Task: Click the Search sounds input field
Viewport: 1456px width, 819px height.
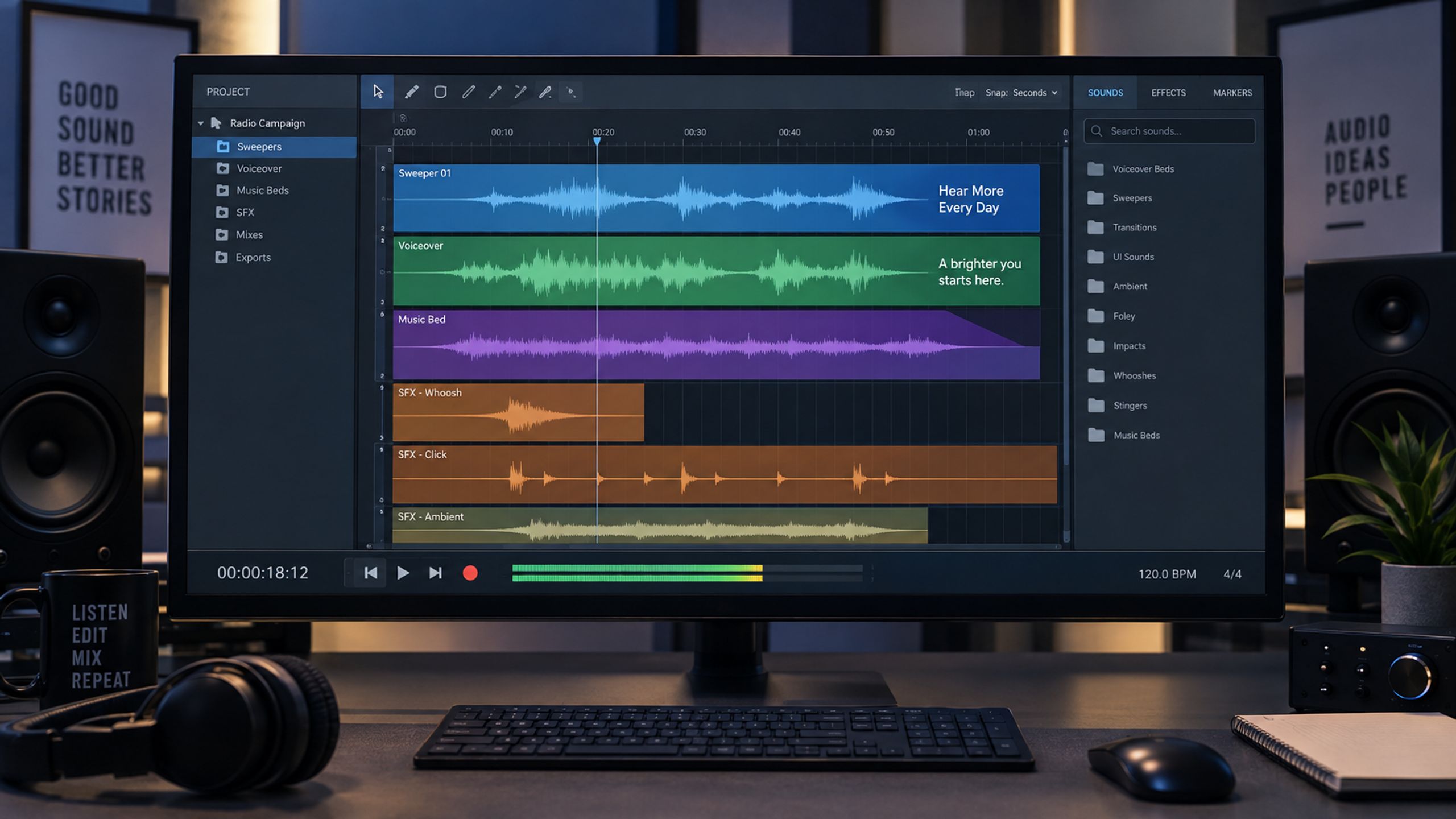Action: pyautogui.click(x=1169, y=131)
